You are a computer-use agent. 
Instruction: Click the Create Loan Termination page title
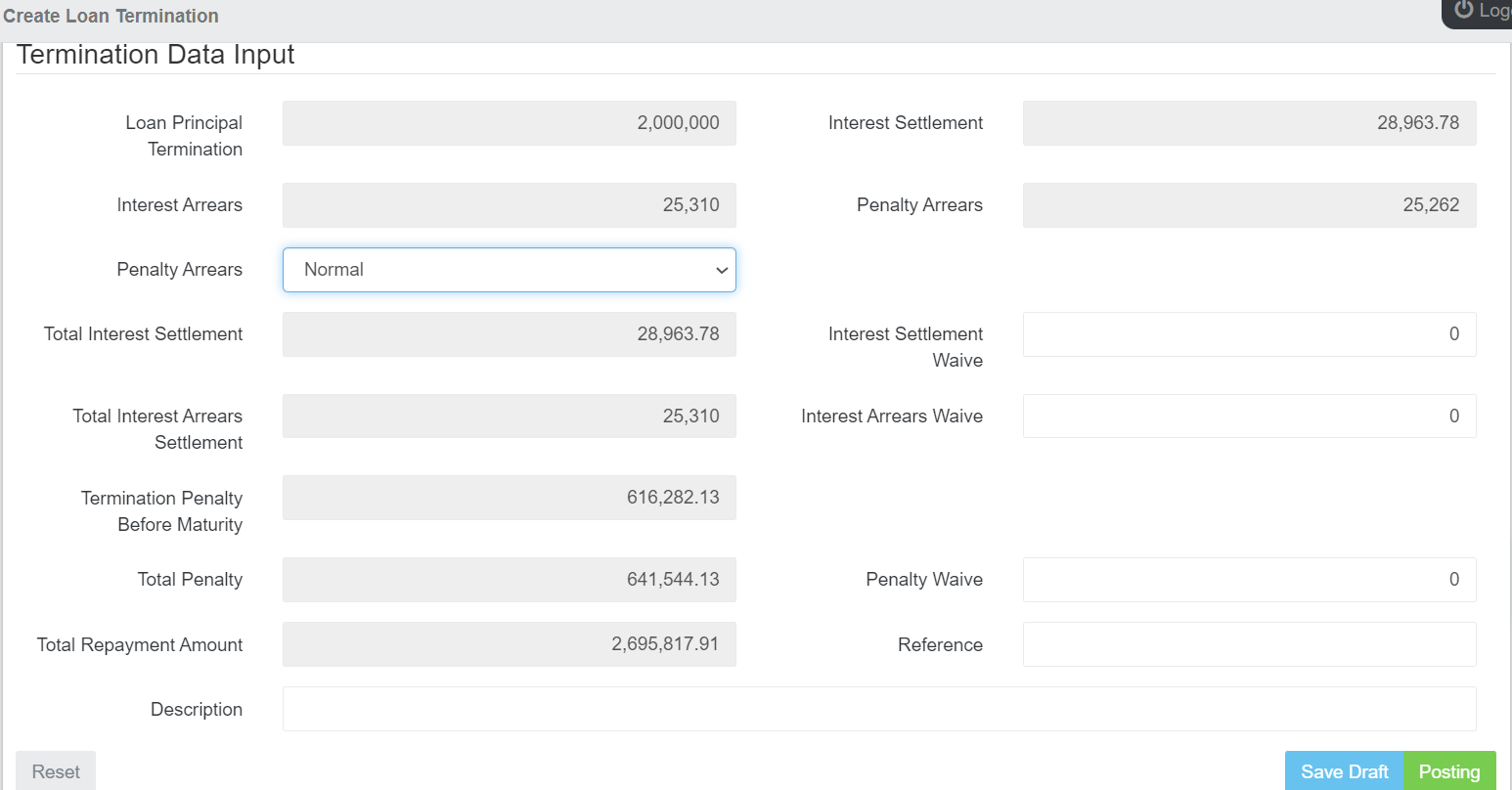(111, 17)
